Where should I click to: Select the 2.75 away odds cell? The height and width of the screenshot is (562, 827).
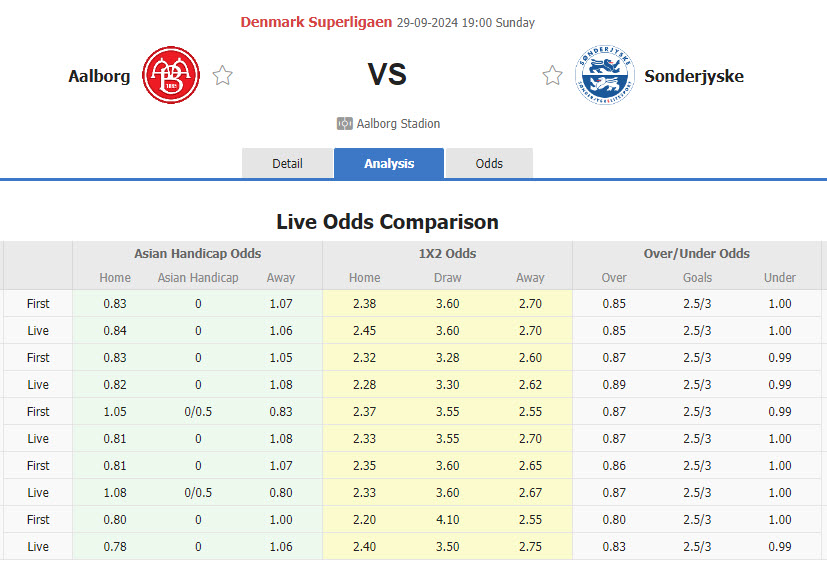click(530, 546)
